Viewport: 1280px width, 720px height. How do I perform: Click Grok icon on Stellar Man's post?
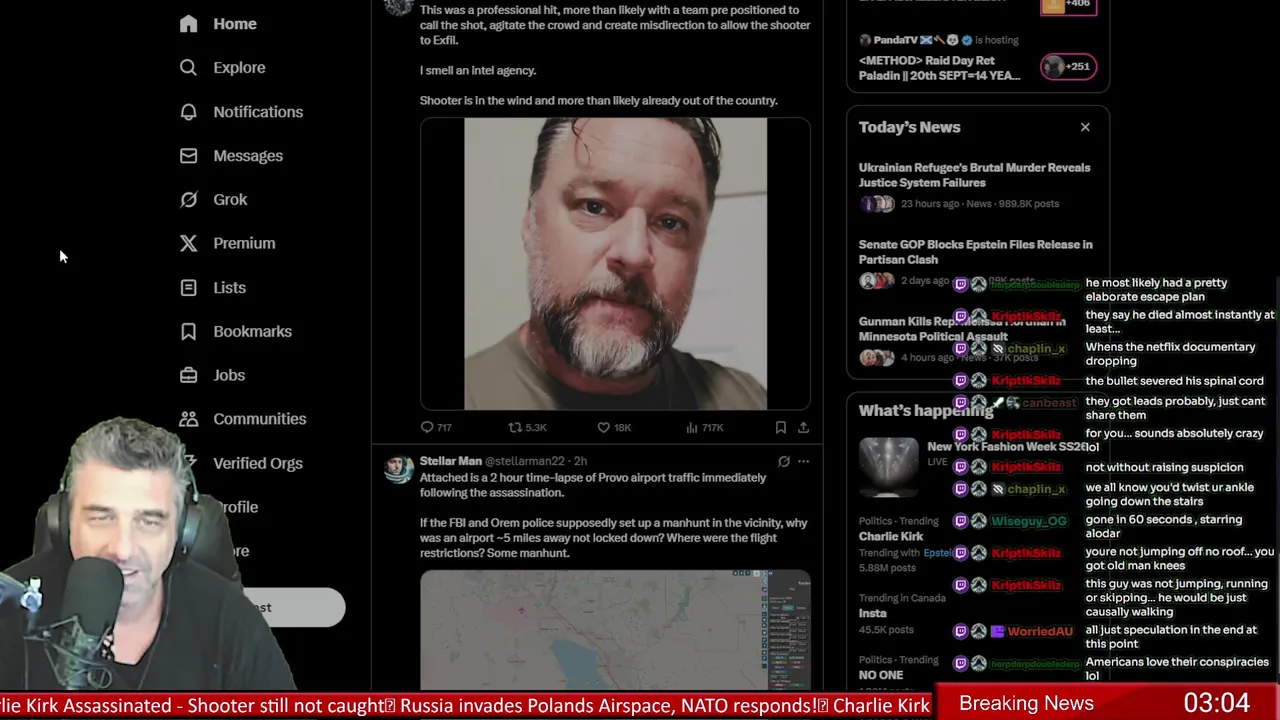pyautogui.click(x=784, y=461)
